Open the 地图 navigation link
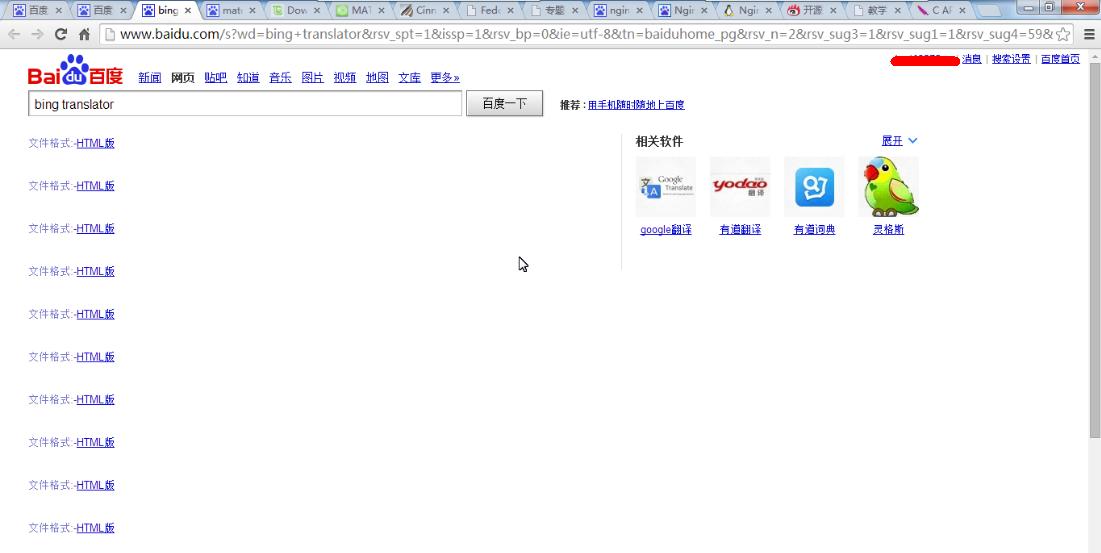 (x=377, y=78)
